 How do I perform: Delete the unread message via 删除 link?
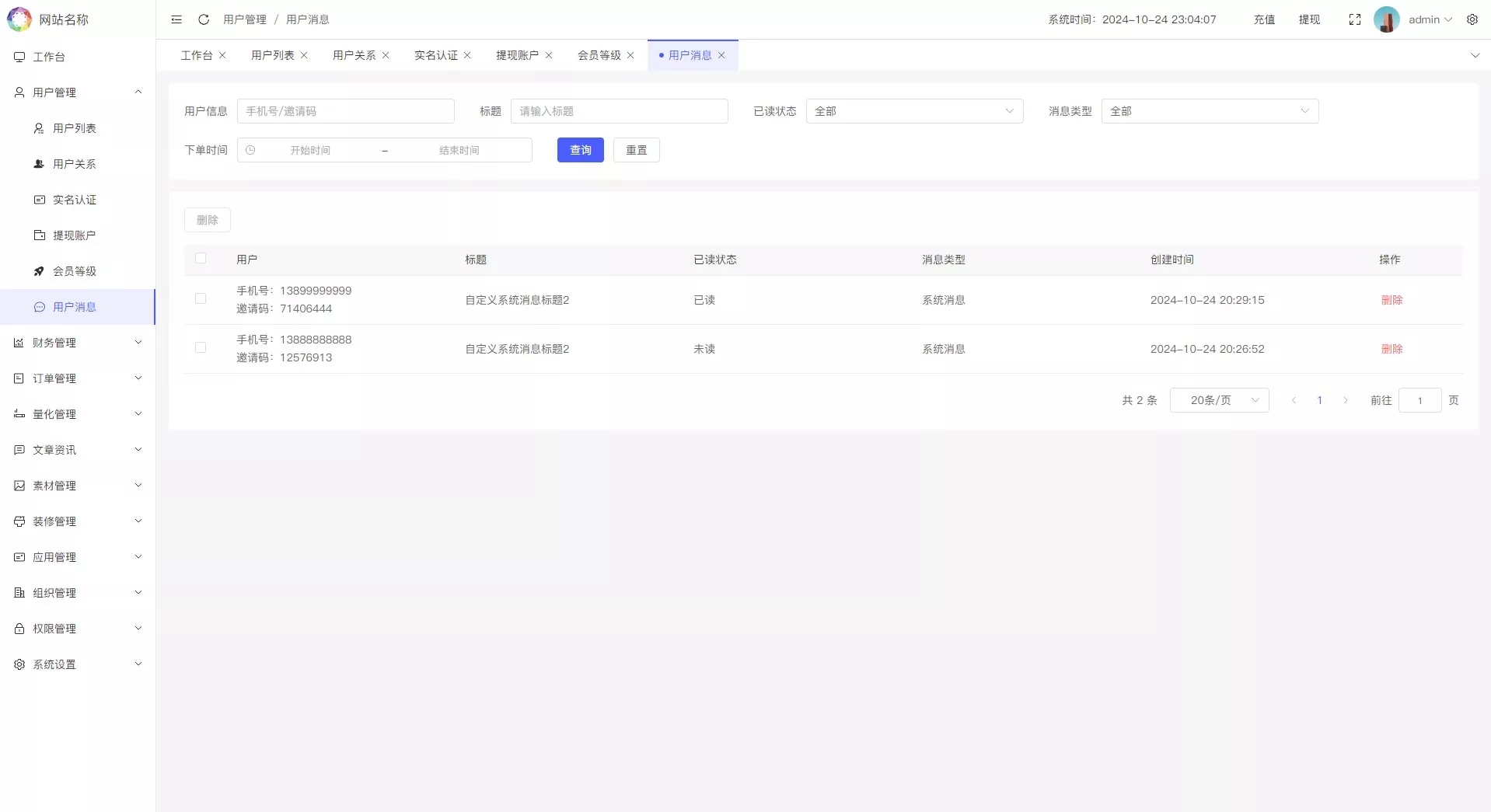click(x=1391, y=349)
